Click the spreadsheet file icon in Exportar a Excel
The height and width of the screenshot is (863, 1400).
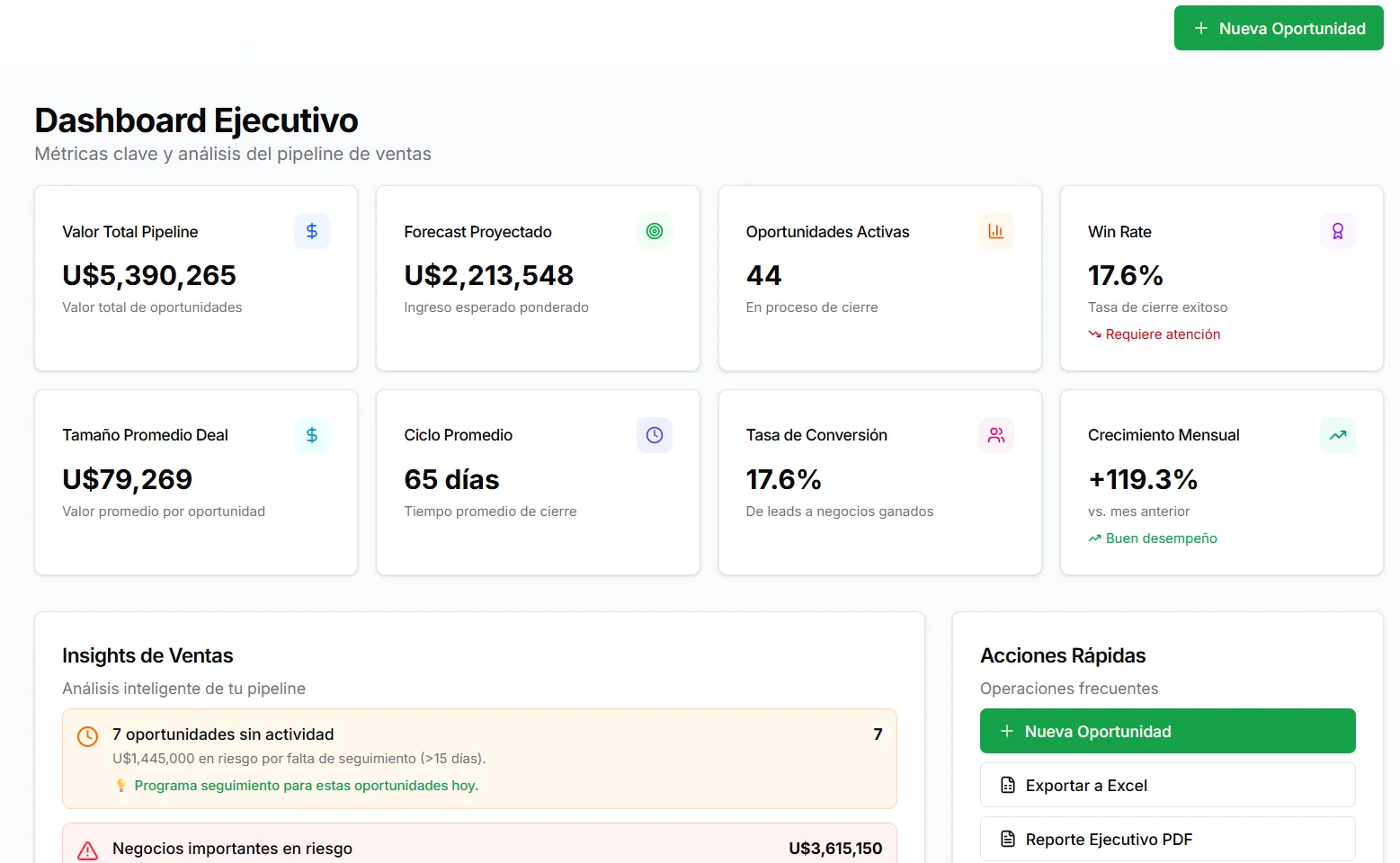click(1008, 785)
